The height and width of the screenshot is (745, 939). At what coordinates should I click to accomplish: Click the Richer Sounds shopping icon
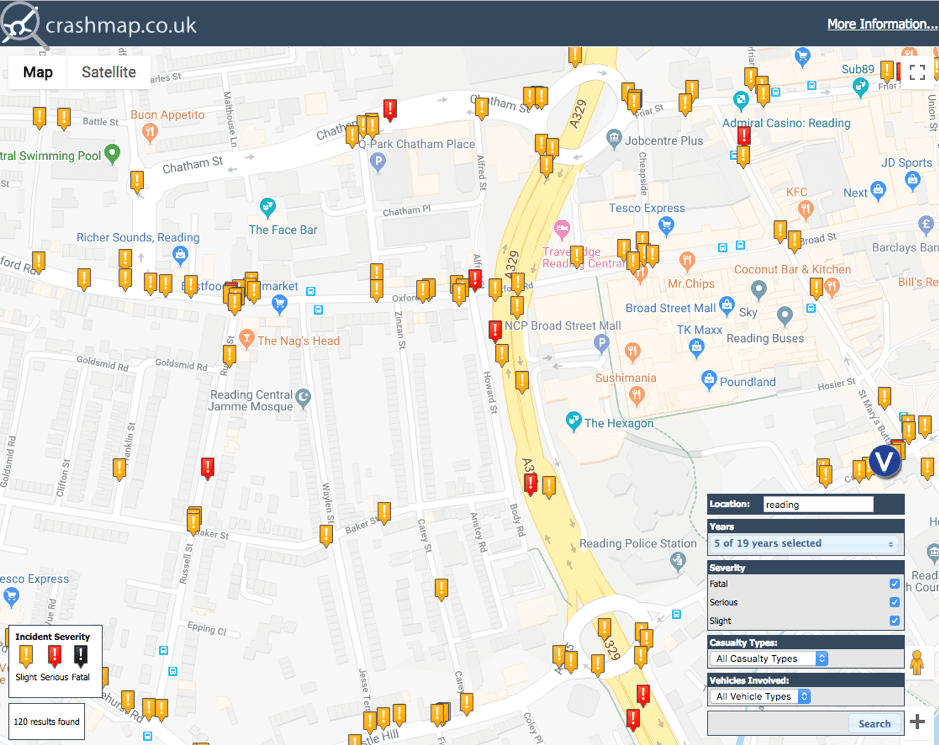(x=180, y=256)
